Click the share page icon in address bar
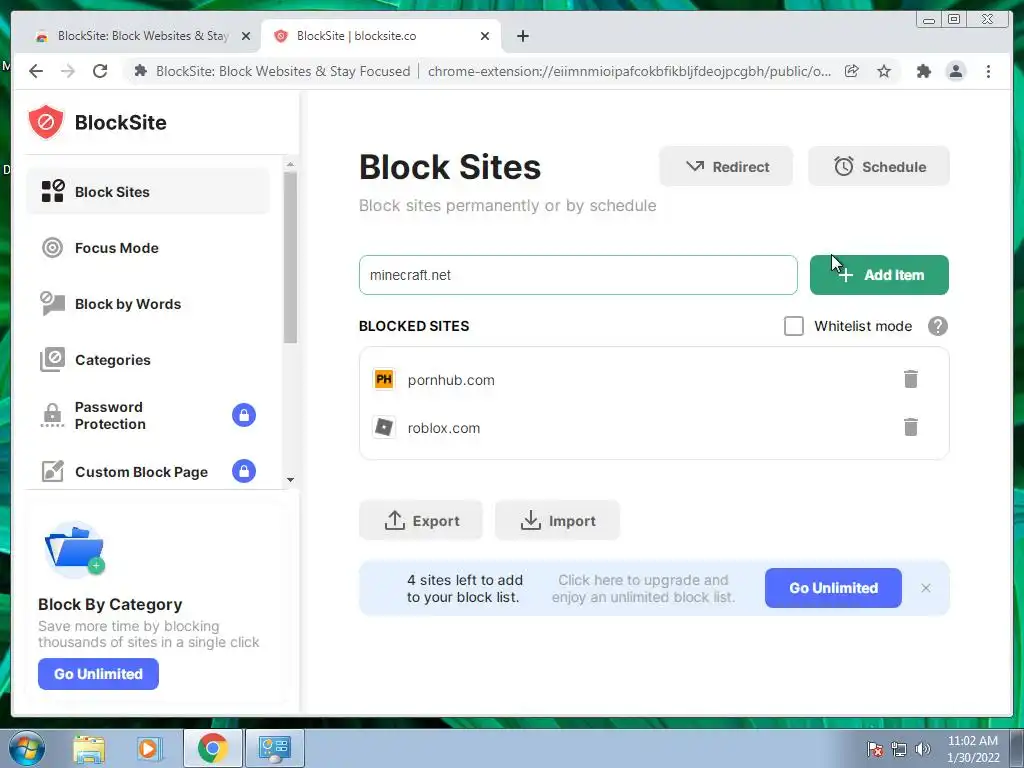The image size is (1024, 768). click(852, 71)
